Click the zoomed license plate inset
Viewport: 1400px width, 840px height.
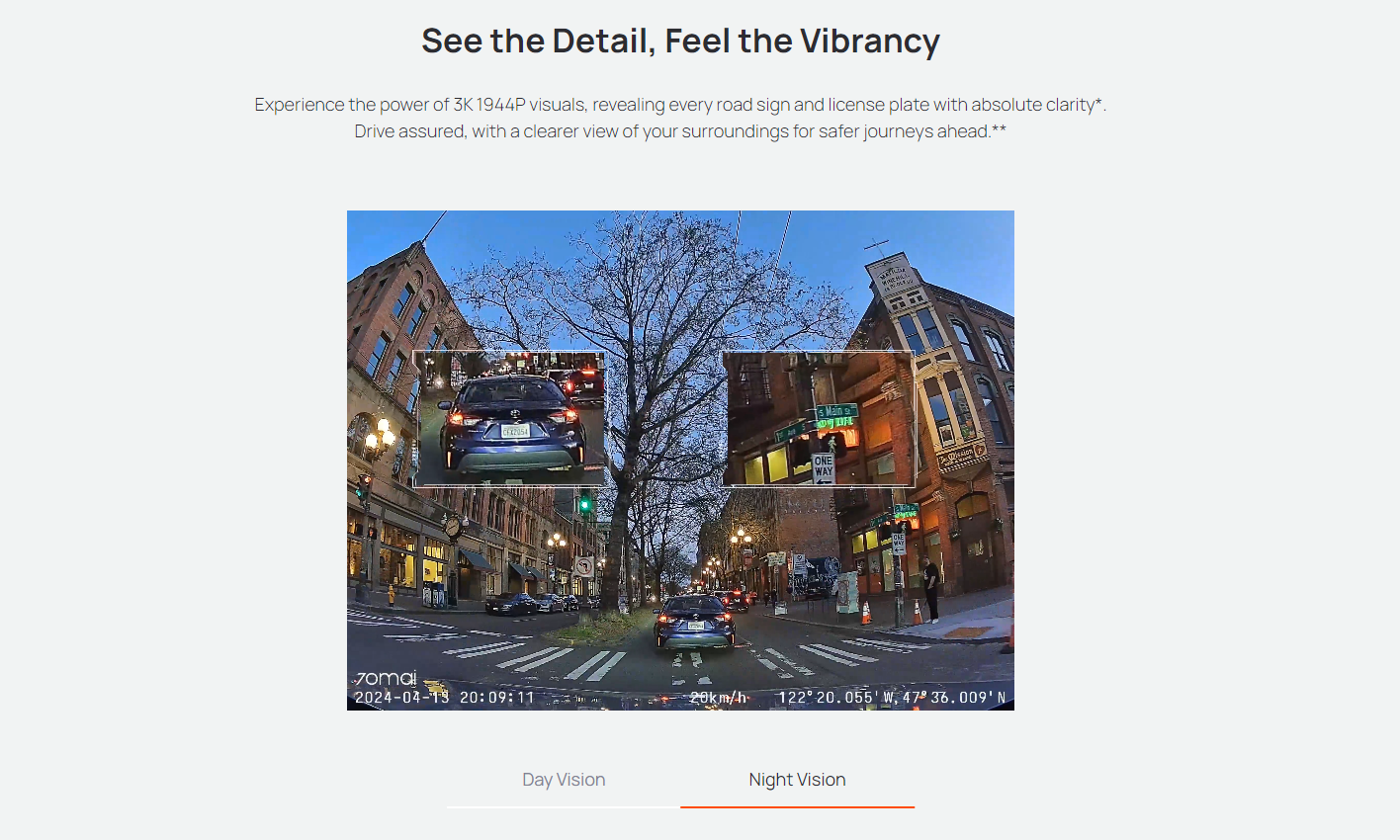[x=509, y=419]
